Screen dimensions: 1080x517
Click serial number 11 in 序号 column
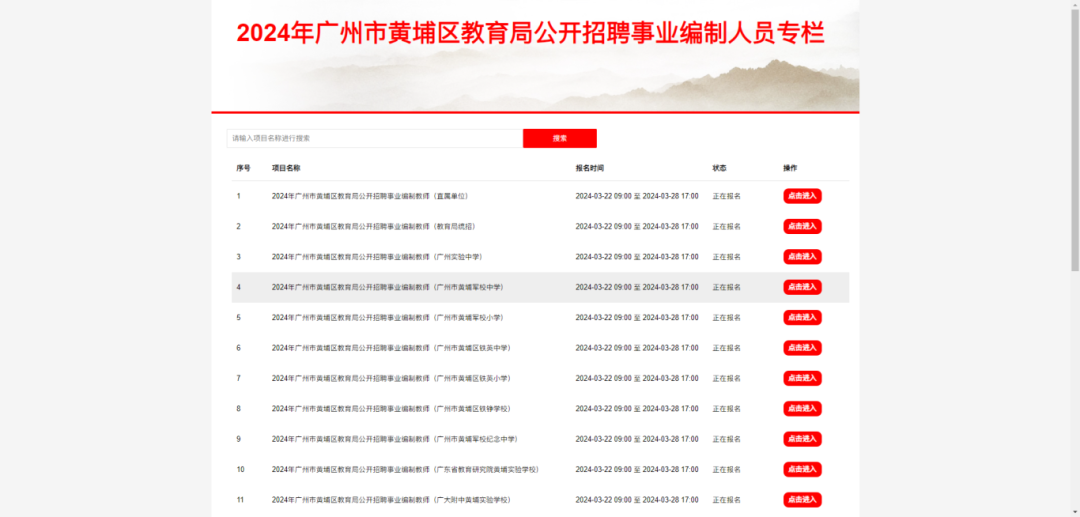click(x=240, y=499)
